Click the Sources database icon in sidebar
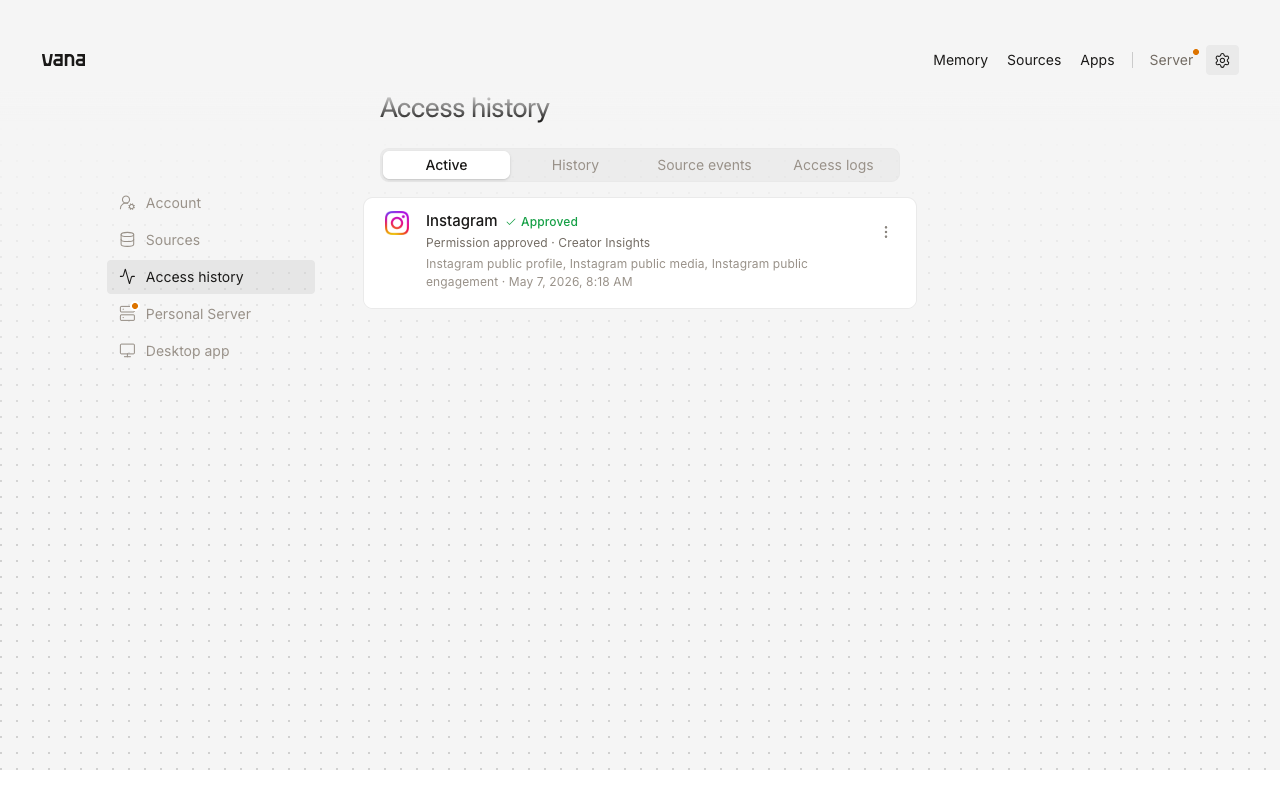This screenshot has width=1280, height=800. [x=127, y=240]
